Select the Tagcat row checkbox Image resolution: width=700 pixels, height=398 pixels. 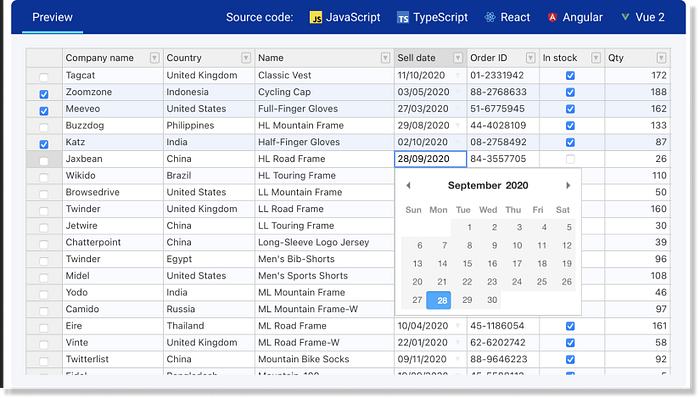44,78
